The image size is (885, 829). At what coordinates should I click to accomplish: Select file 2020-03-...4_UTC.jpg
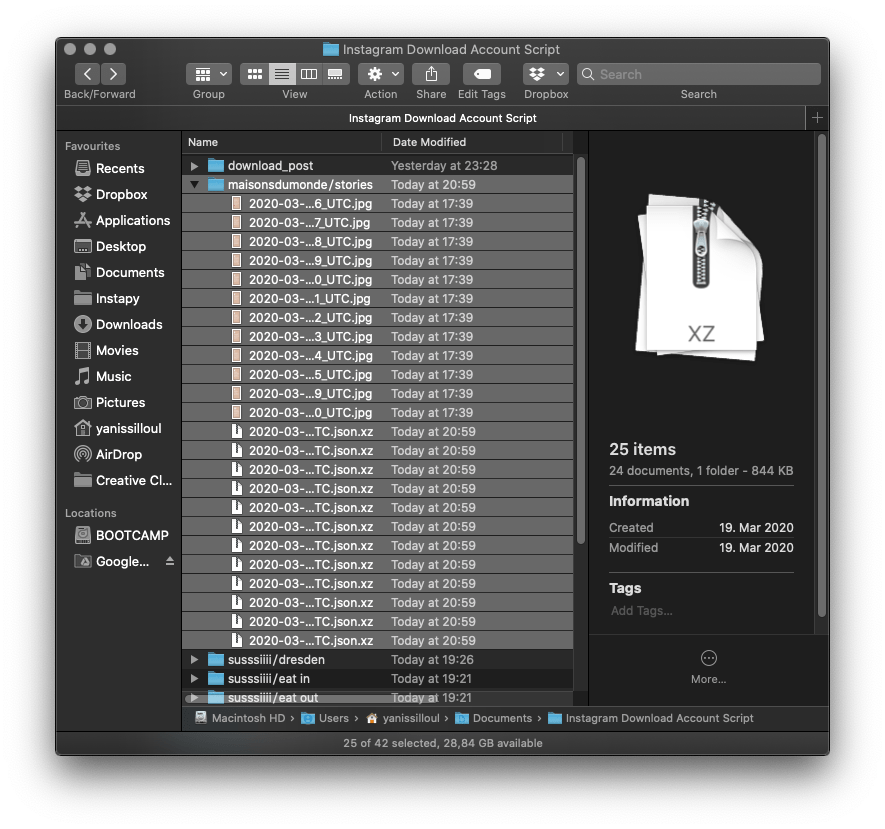coord(377,356)
